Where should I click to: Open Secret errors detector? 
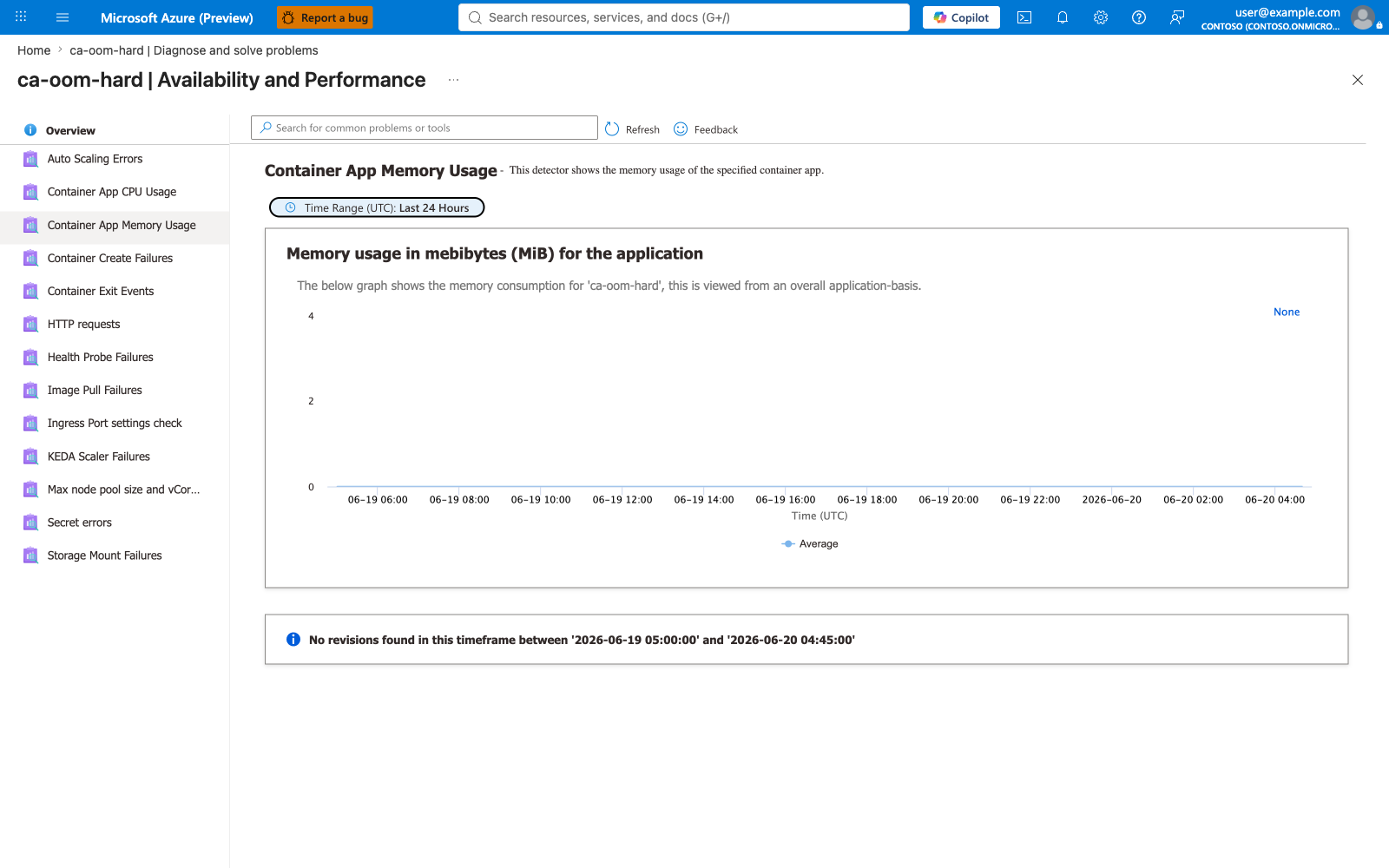tap(115, 522)
